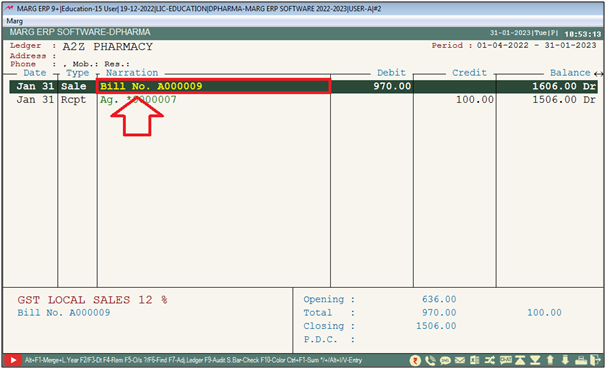Click the email envelope icon
607x369 pixels.
[460, 360]
